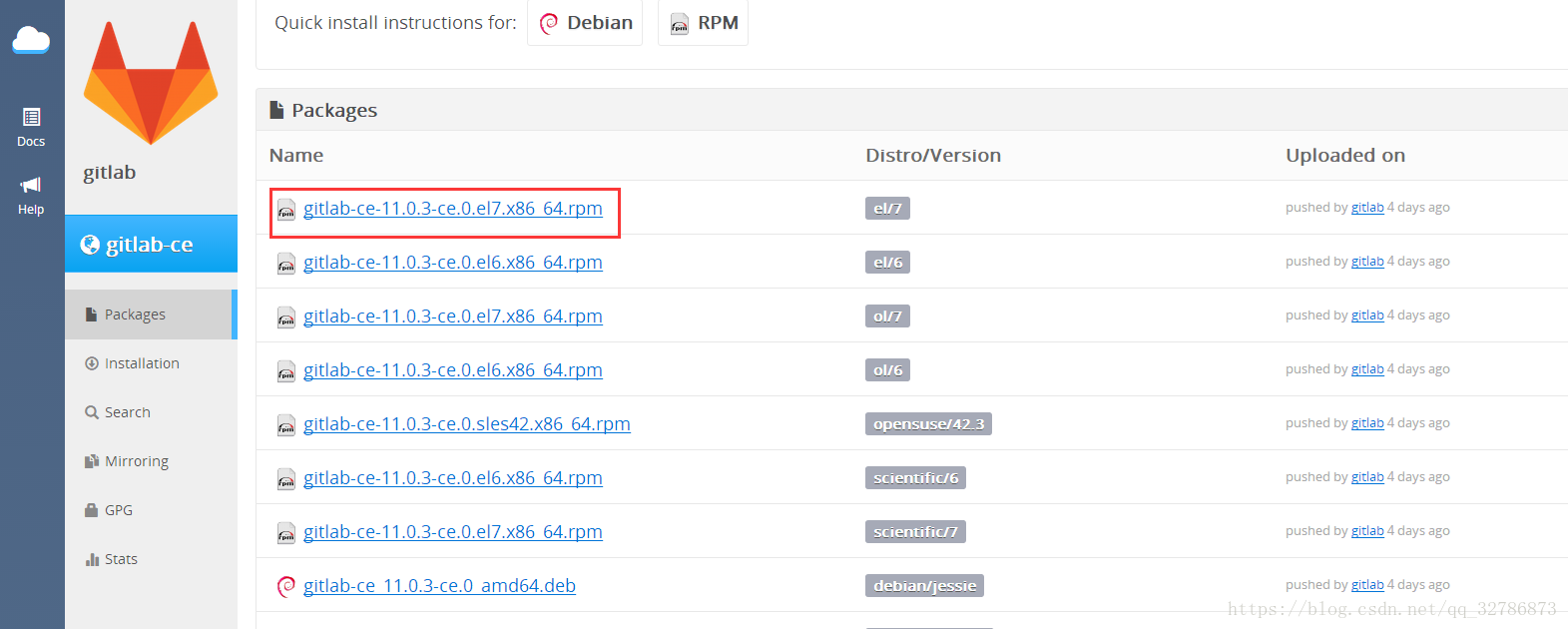The height and width of the screenshot is (629, 1568).
Task: Click rpm icon in scientific/6 row
Action: 286,479
